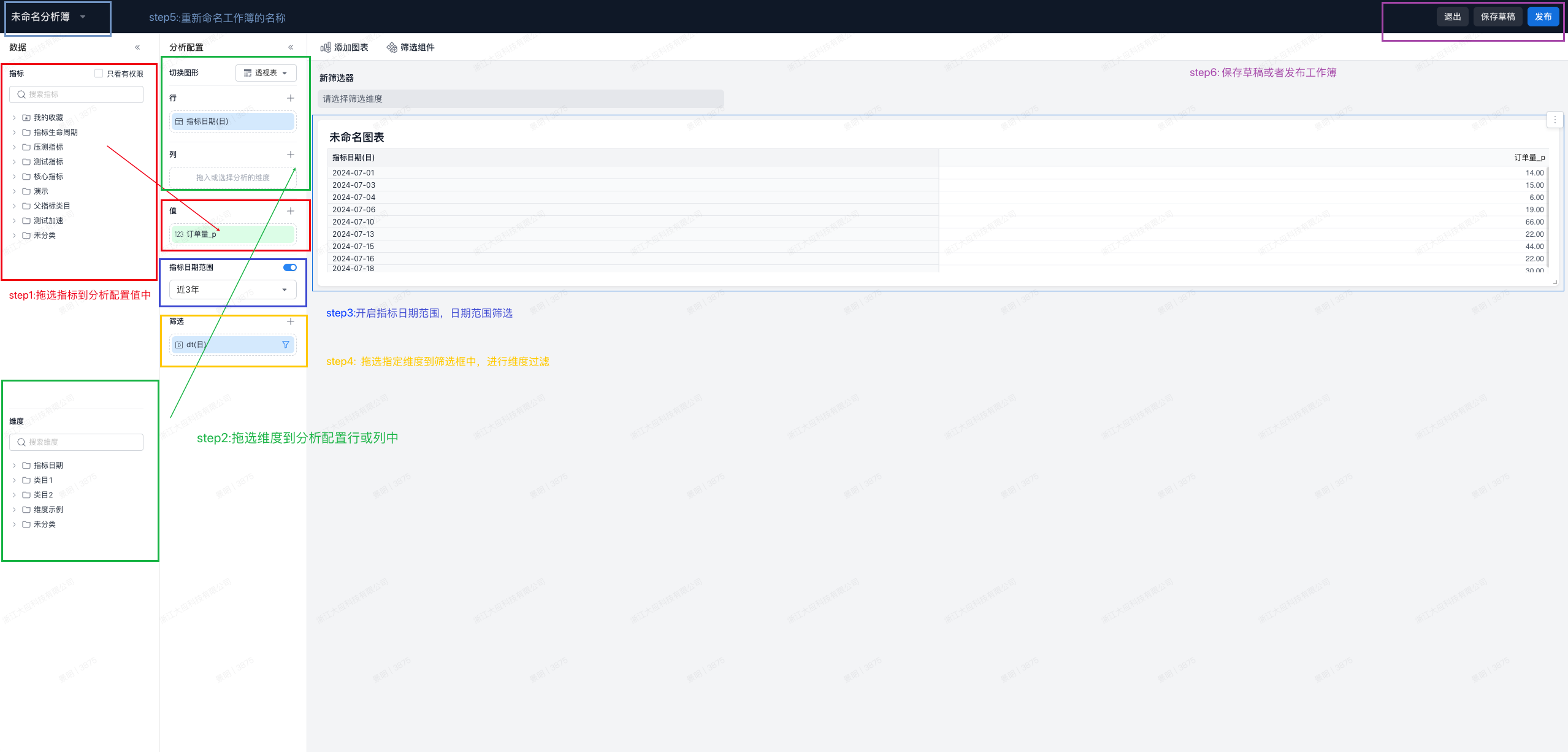Screen dimensions: 1568x752
Task: Collapse the 分析配置 panel chevron icon
Action: (x=291, y=47)
